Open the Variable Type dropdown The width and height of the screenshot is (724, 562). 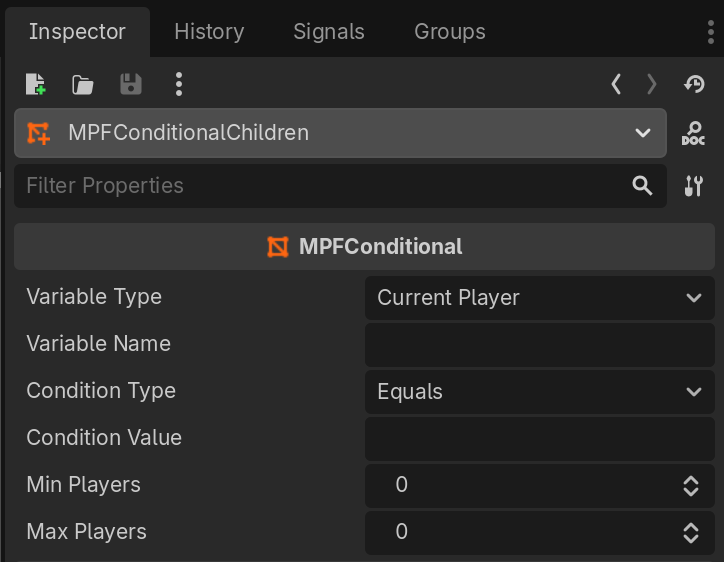pyautogui.click(x=539, y=298)
